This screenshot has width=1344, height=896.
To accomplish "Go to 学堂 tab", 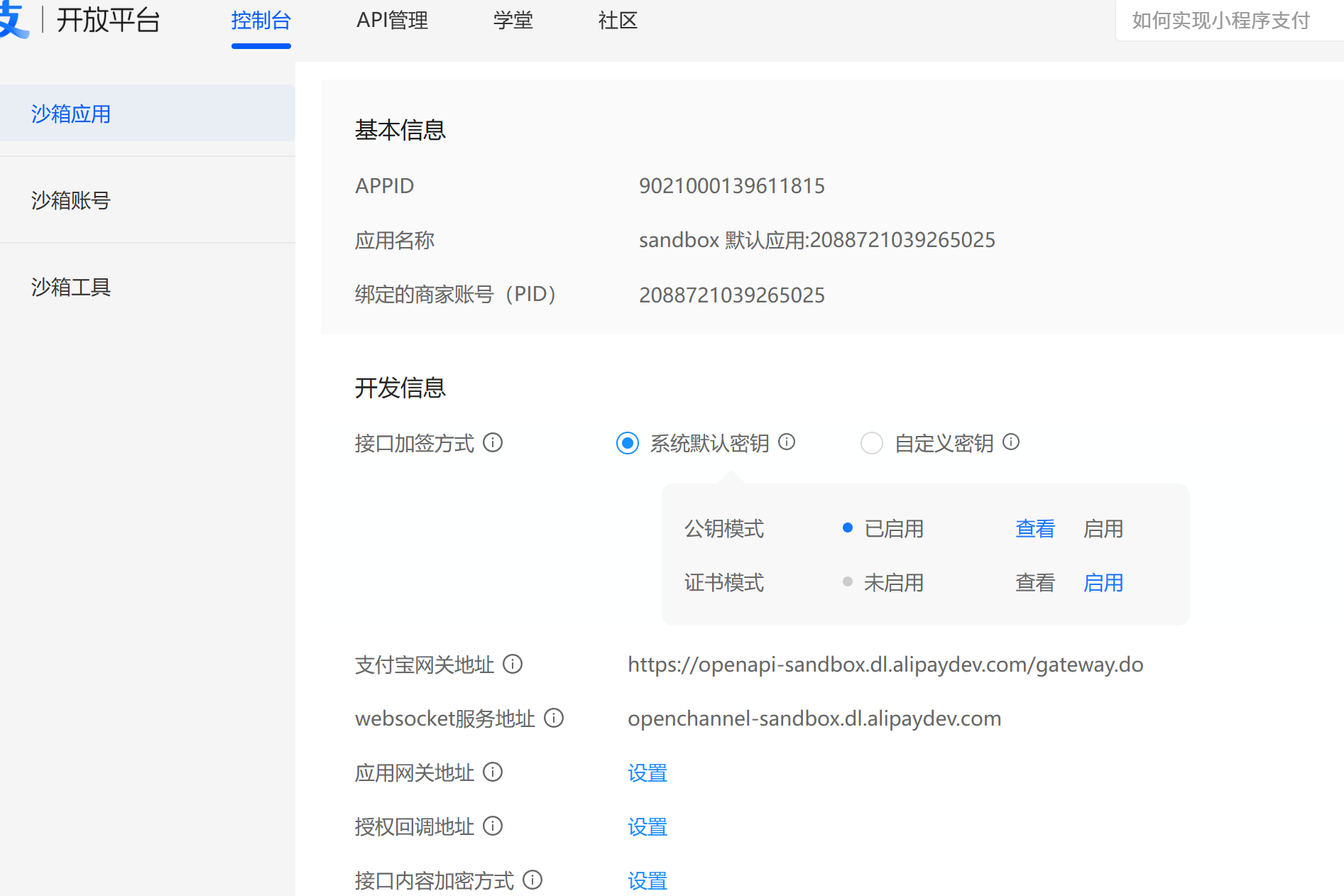I will tap(513, 21).
